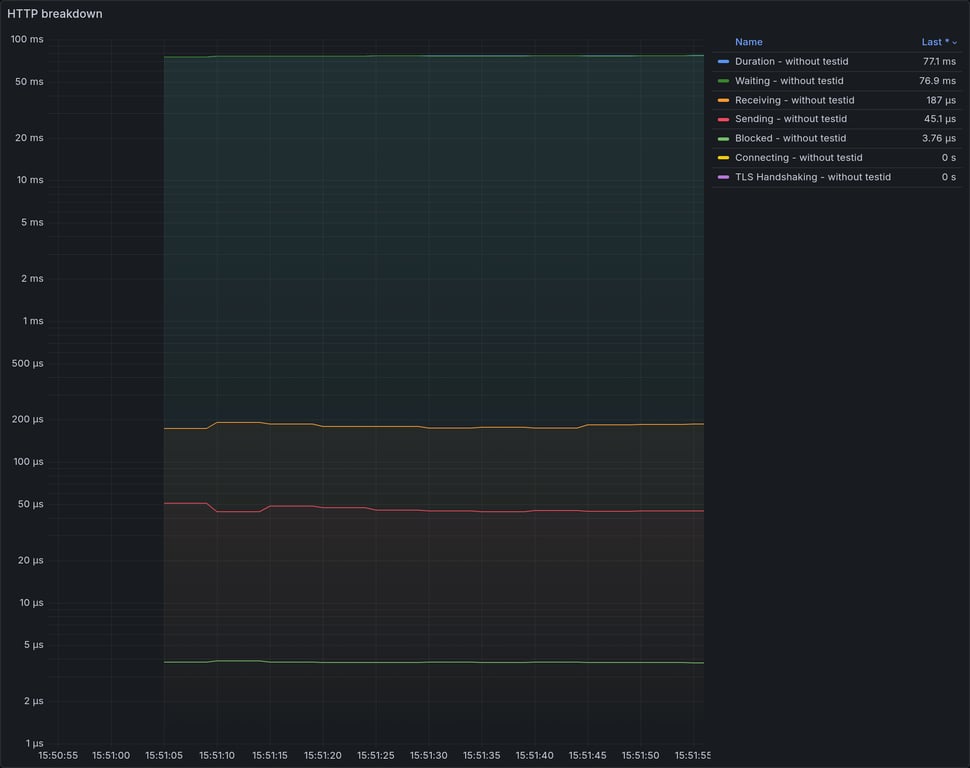Select the Name column header
Image resolution: width=970 pixels, height=768 pixels.
(x=749, y=41)
